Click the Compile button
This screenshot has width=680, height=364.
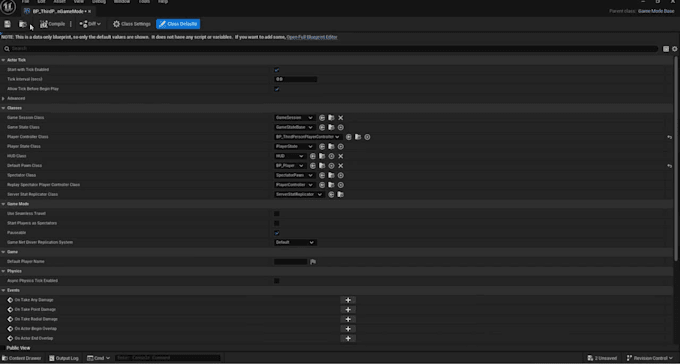pos(52,24)
